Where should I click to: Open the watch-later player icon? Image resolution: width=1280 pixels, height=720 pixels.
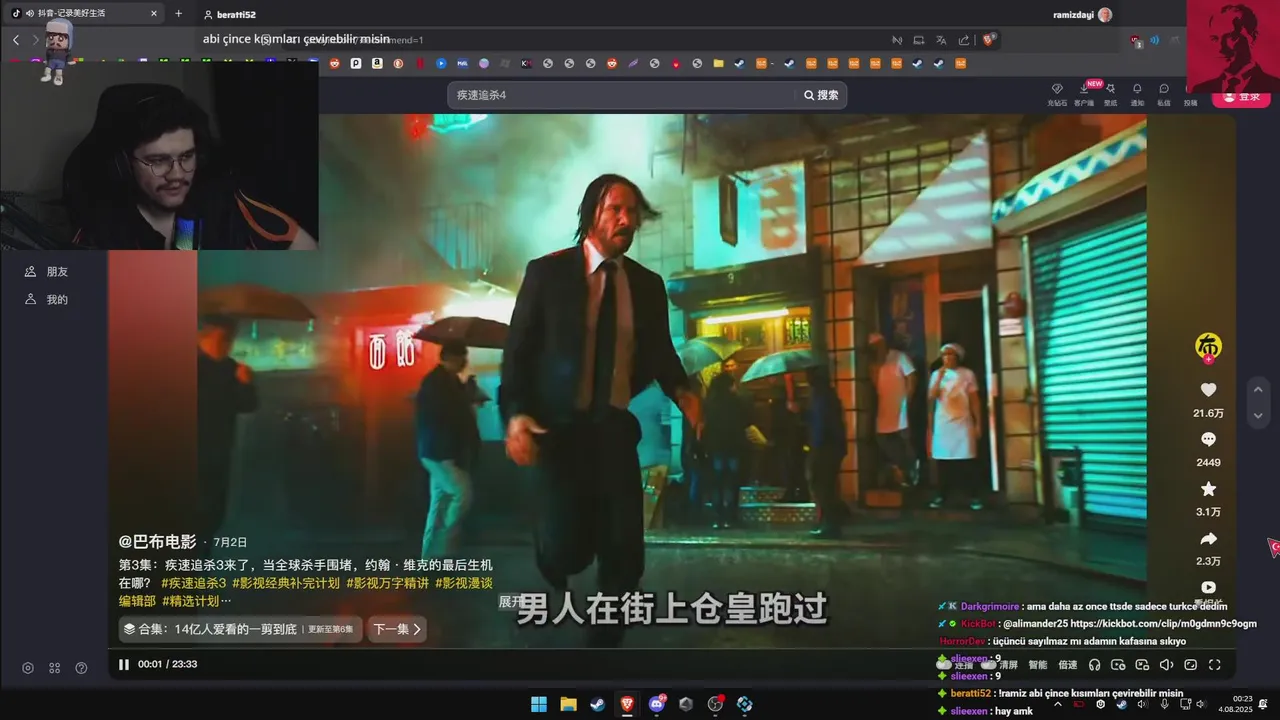coord(1118,665)
